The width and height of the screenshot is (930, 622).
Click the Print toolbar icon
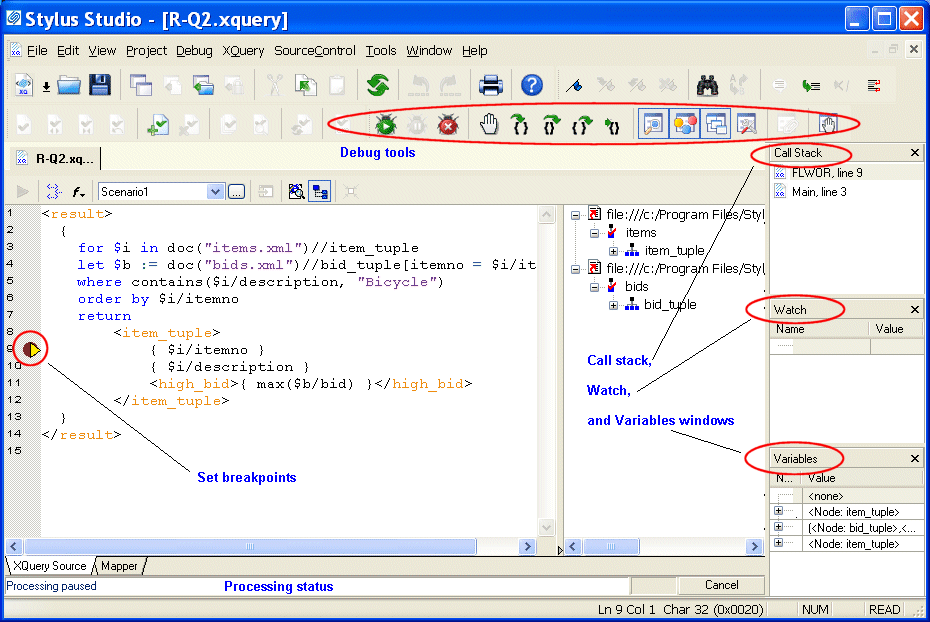click(x=490, y=86)
